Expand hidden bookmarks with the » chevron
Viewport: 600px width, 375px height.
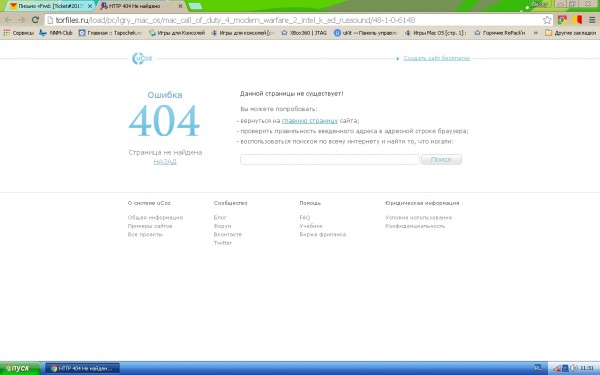[535, 33]
